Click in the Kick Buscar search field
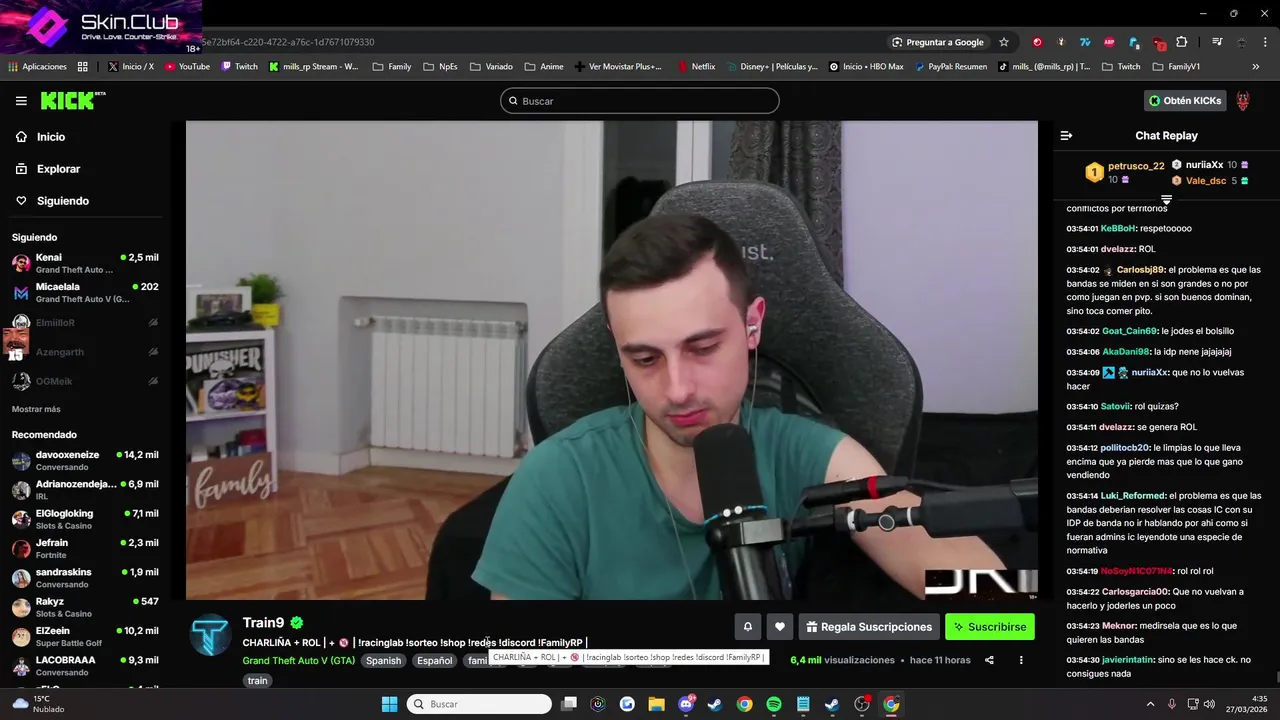The width and height of the screenshot is (1280, 720). tap(640, 101)
